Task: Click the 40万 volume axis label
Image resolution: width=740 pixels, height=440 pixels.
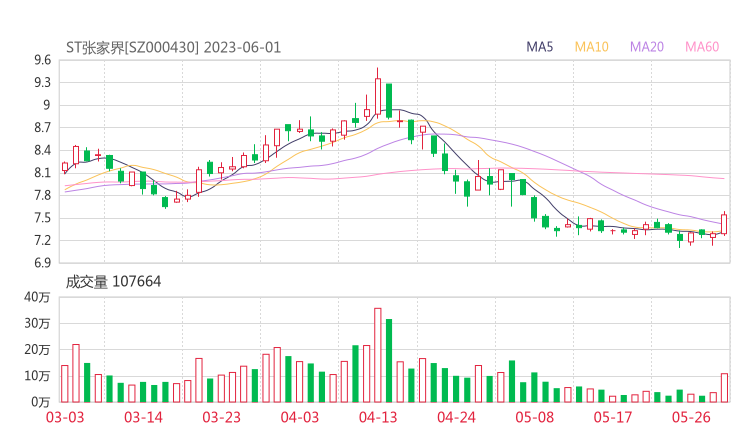Action: tap(37, 297)
